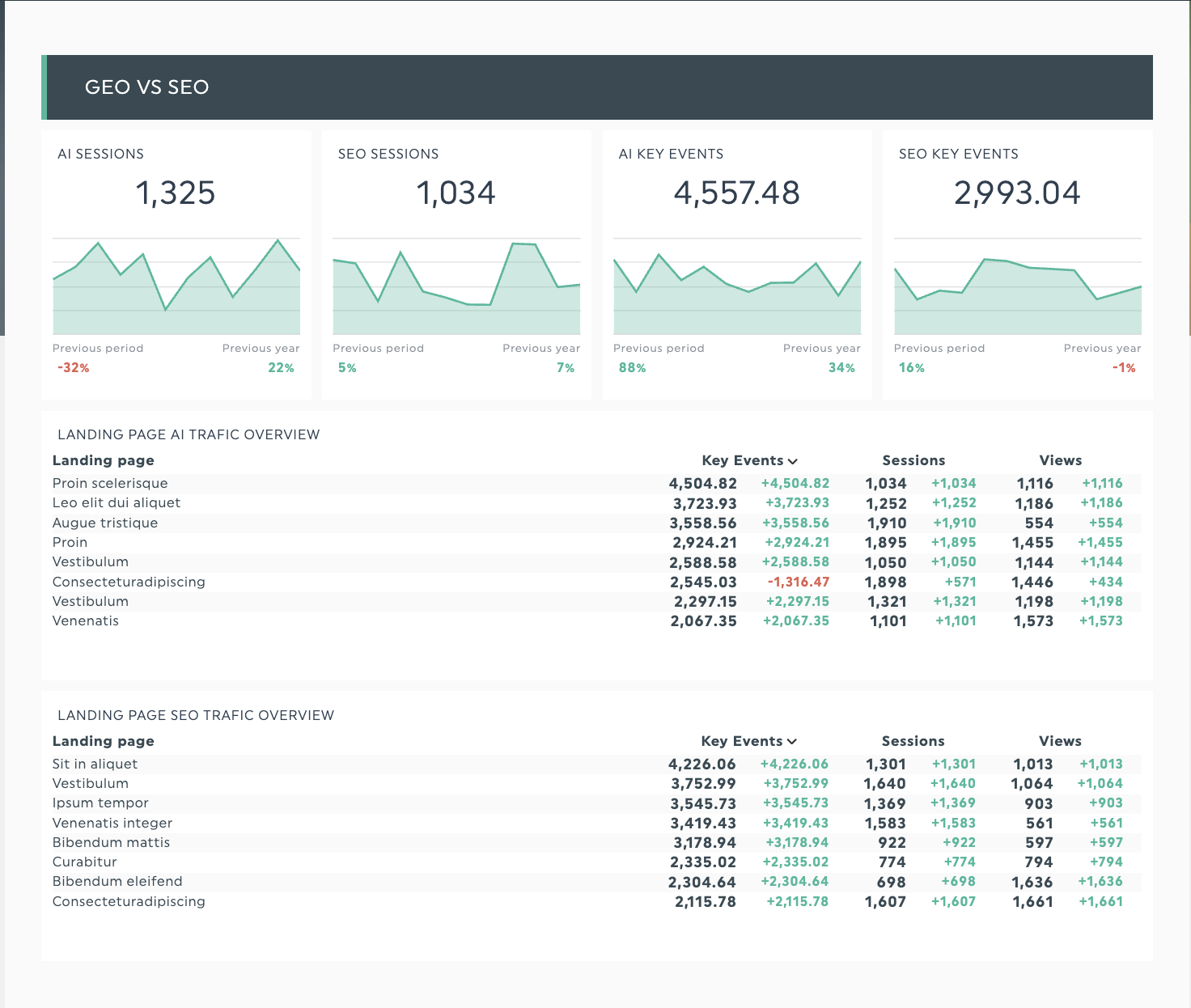This screenshot has width=1191, height=1008.
Task: Open the Sit in aliquet landing page
Action: pyautogui.click(x=95, y=764)
